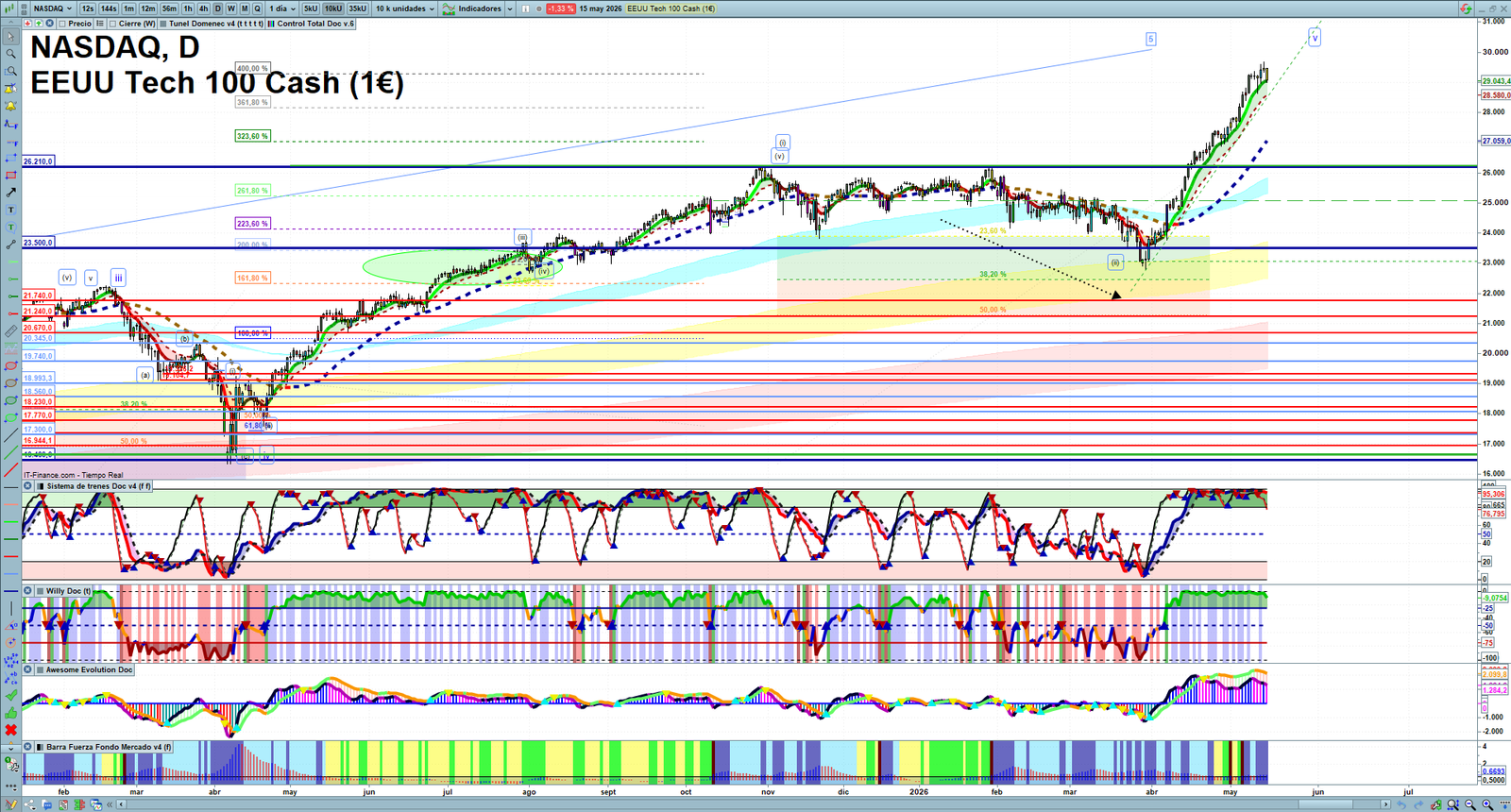Toggle the Awesome Evolution Doc panel icon
The image size is (1511, 812).
(x=40, y=669)
